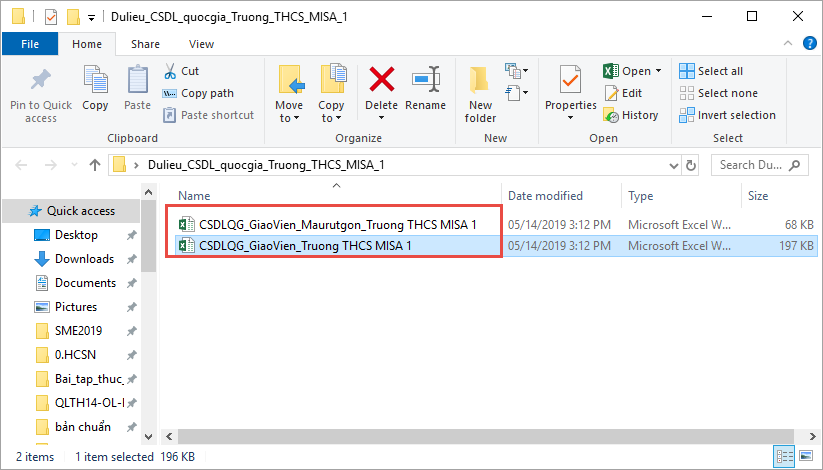Sort by the Type column
Viewport: 823px width, 470px height.
(x=641, y=196)
